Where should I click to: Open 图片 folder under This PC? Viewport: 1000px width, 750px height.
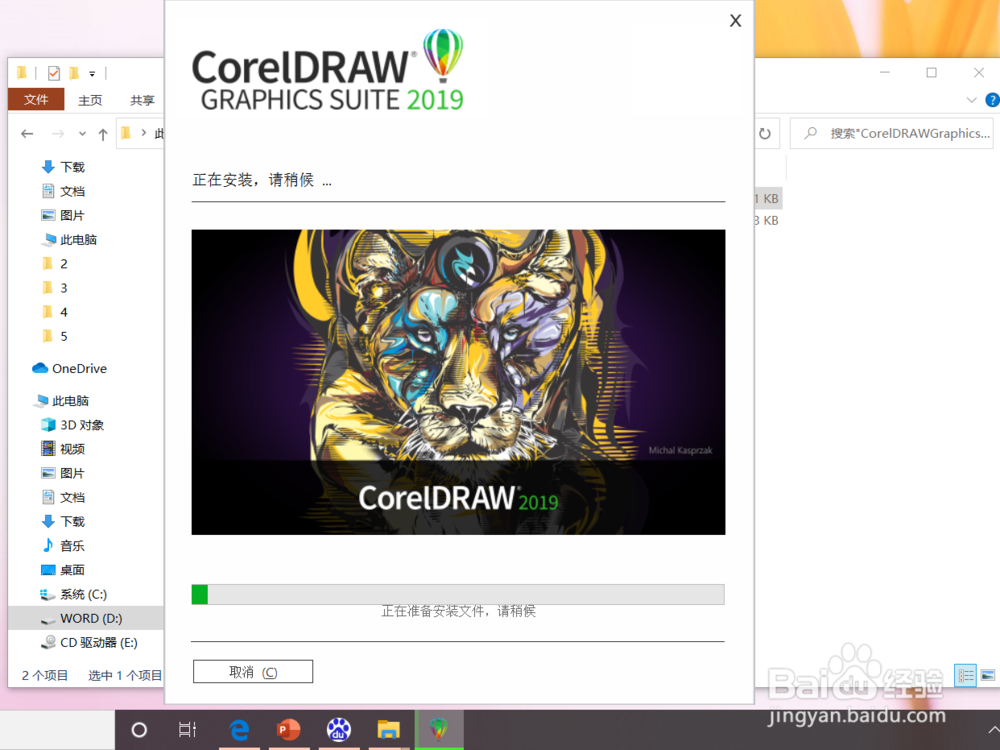(x=62, y=474)
